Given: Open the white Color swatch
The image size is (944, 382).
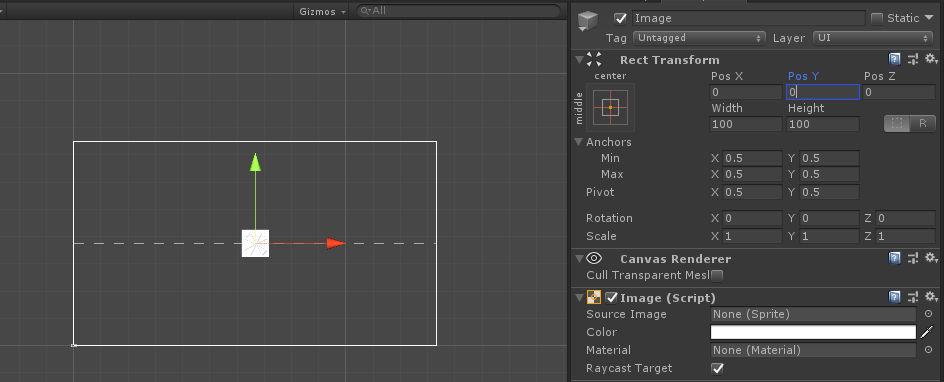Looking at the screenshot, I should point(813,332).
